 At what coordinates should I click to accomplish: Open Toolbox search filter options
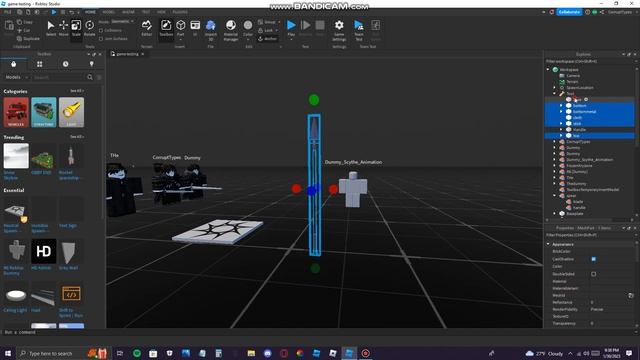pyautogui.click(x=99, y=77)
